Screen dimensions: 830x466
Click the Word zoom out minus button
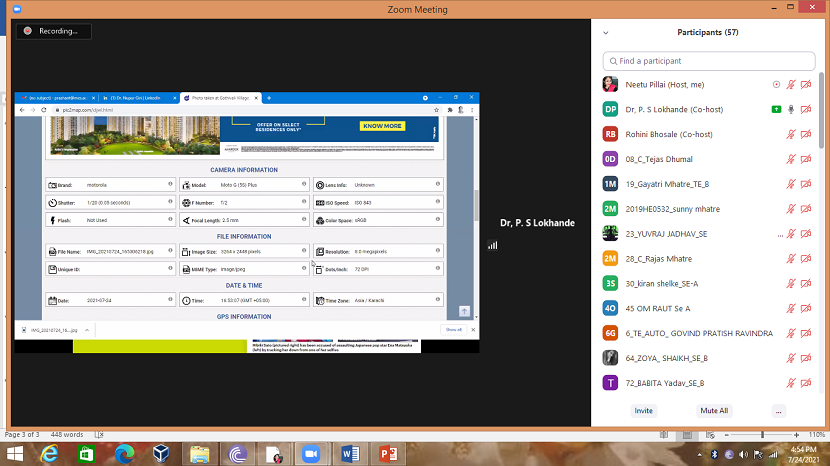[726, 435]
